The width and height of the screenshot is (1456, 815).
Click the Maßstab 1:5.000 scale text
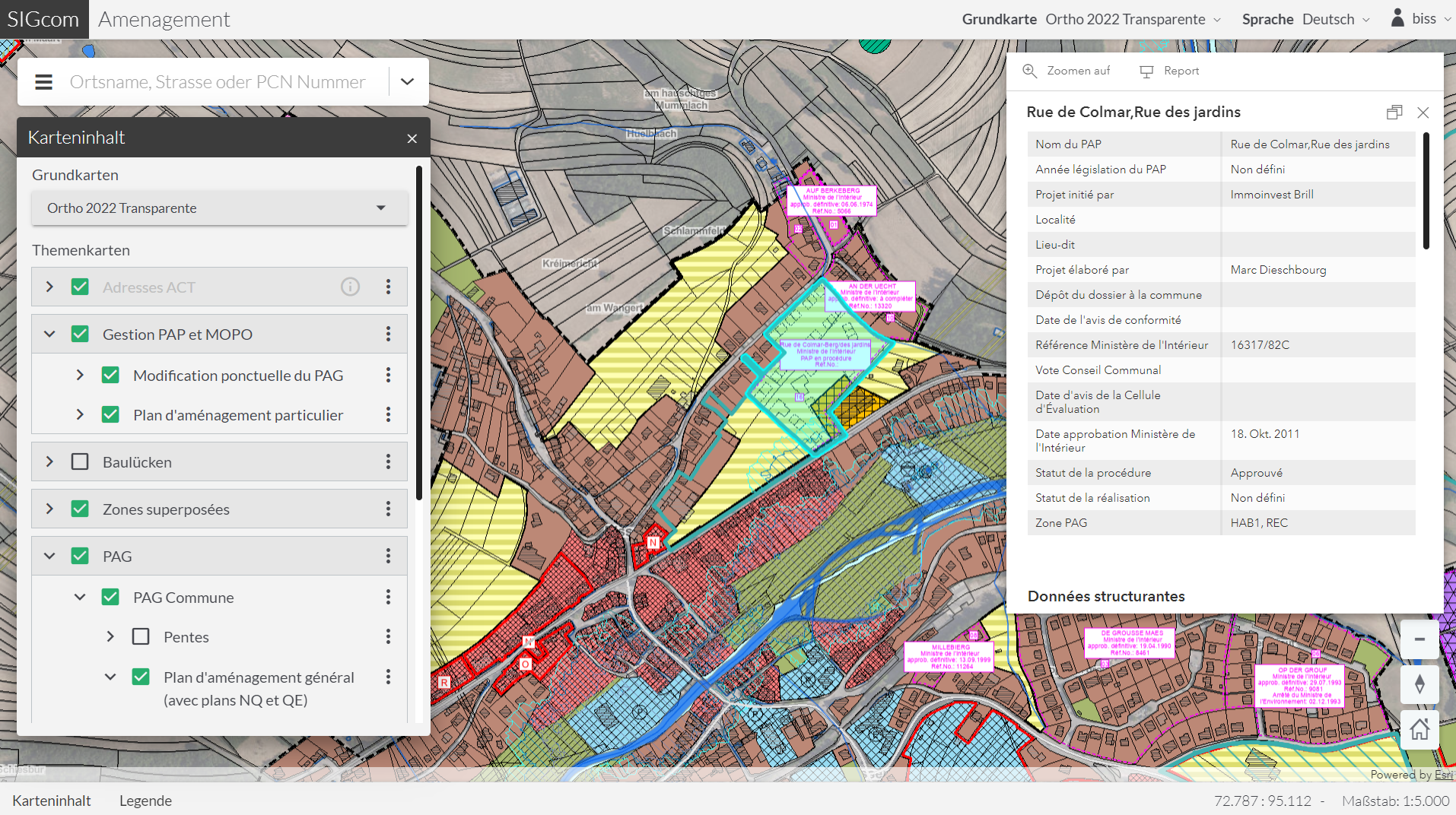(1395, 801)
